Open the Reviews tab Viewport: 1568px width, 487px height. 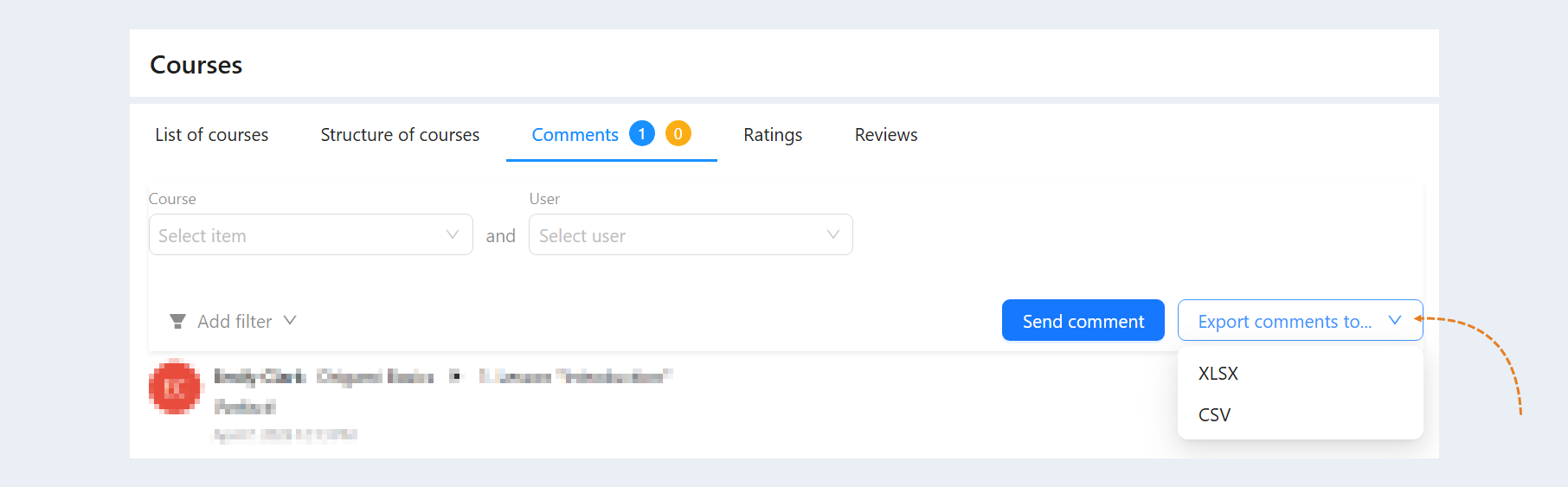coord(886,135)
